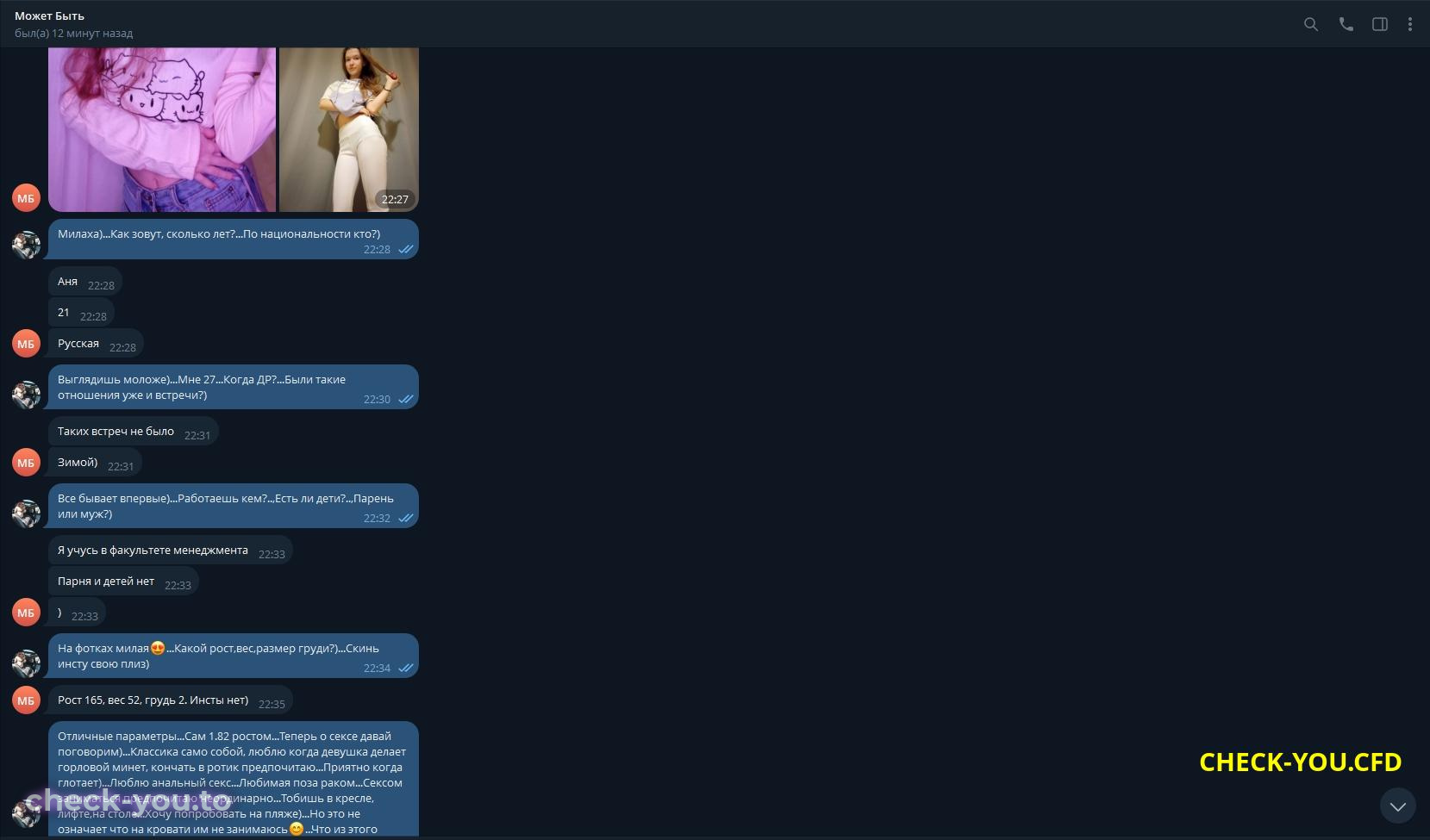
Task: Open the photo with white pants
Action: [349, 129]
